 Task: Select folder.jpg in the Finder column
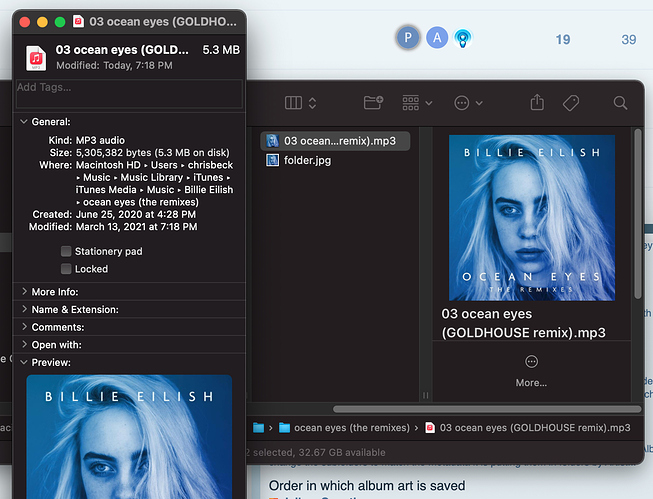[307, 160]
